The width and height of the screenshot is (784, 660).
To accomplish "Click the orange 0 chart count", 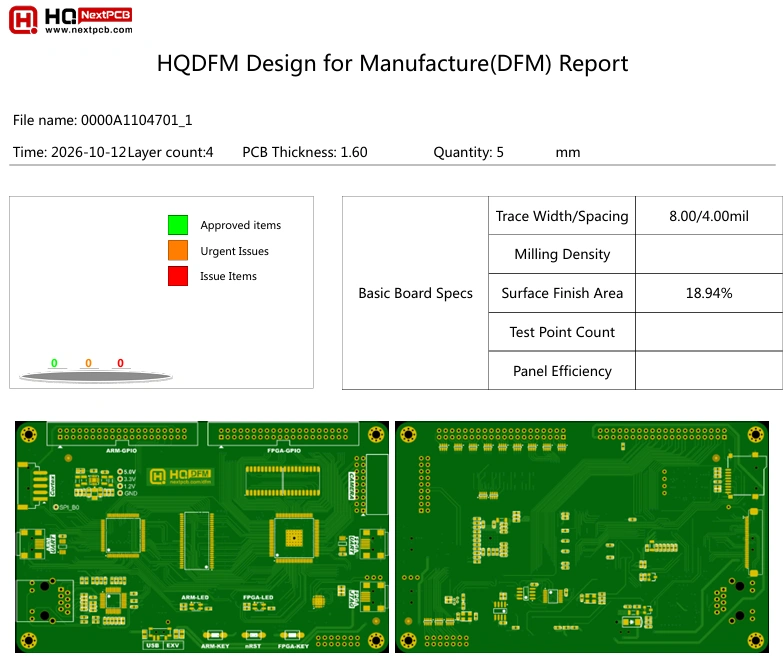I will pos(88,363).
